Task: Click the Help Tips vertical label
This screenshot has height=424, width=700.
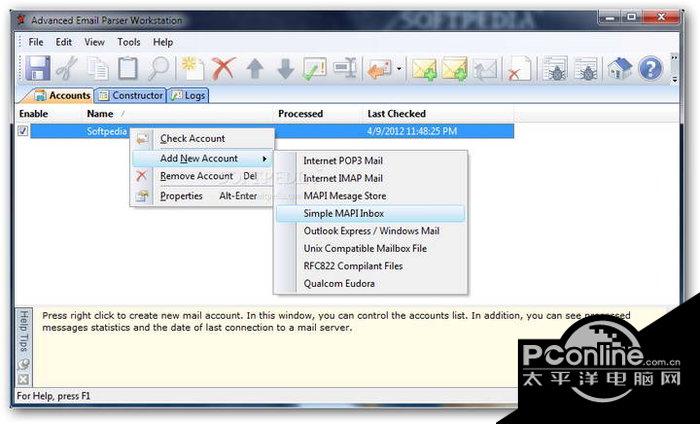Action: 24,331
